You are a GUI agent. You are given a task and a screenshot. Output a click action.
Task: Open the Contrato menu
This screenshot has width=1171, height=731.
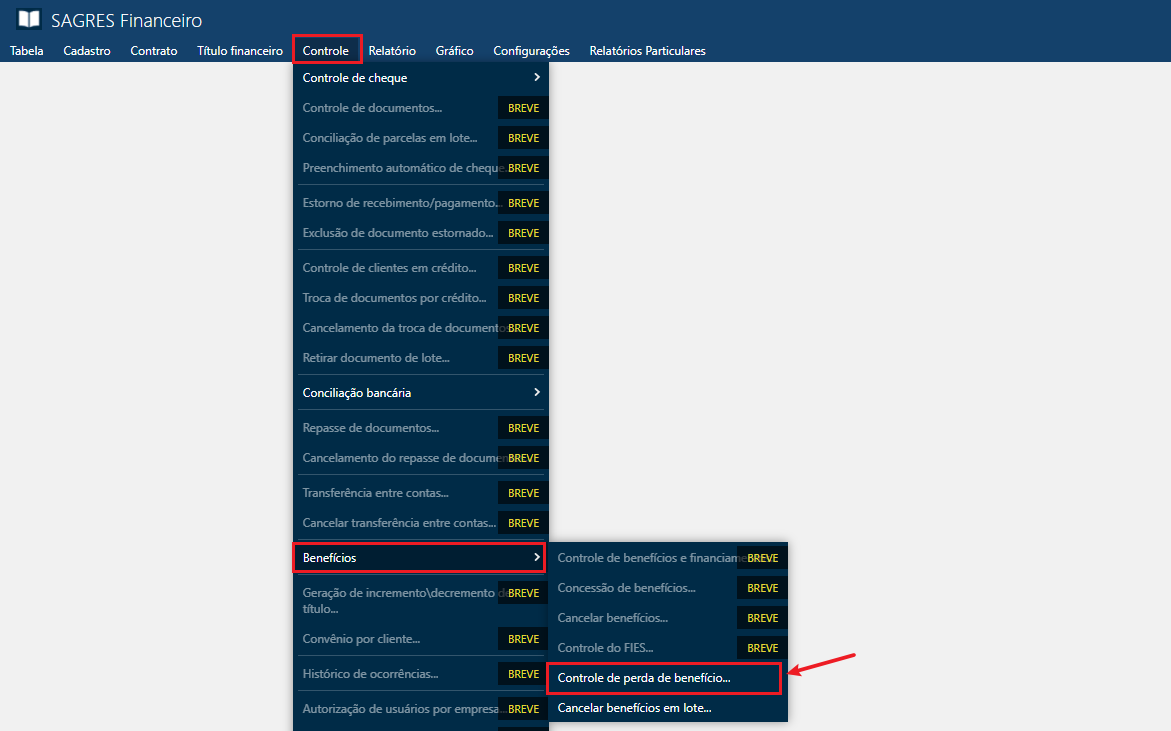pos(153,50)
